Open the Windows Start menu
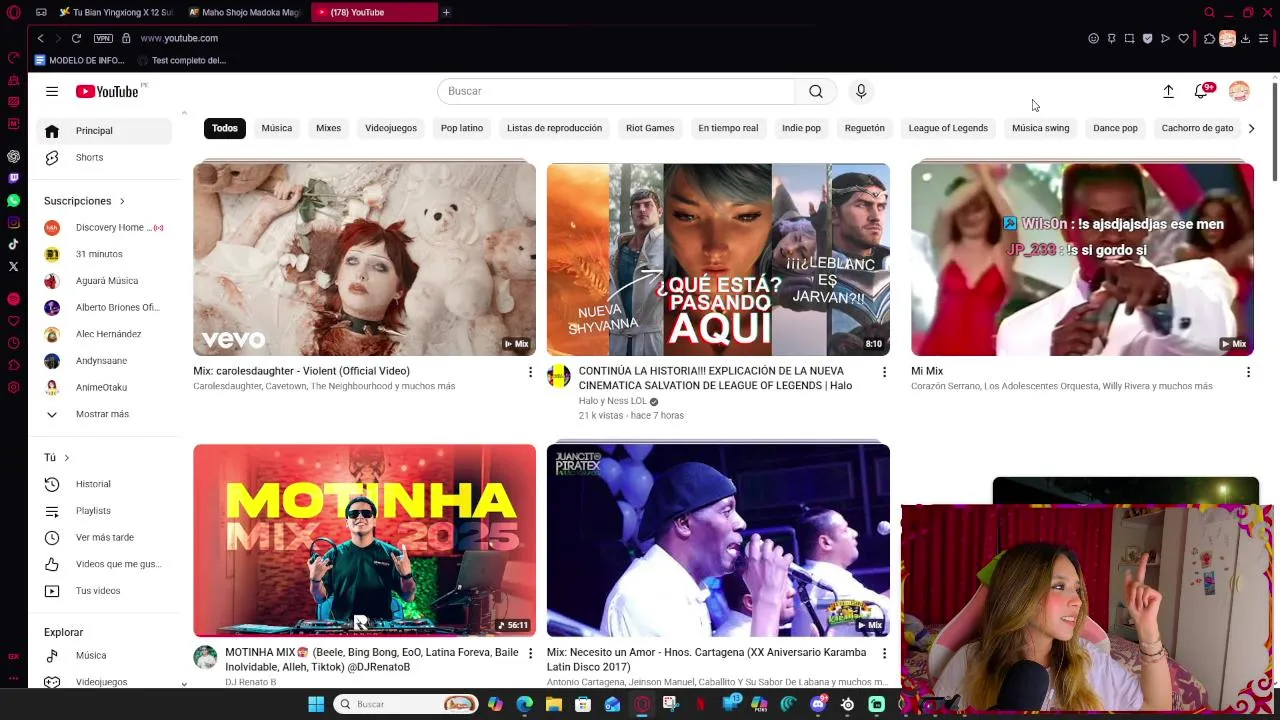Image resolution: width=1280 pixels, height=720 pixels. pos(316,704)
